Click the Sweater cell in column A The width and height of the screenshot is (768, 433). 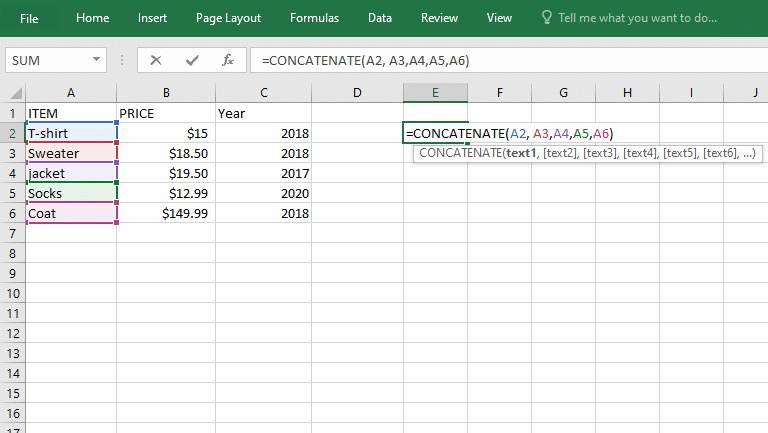[x=70, y=153]
